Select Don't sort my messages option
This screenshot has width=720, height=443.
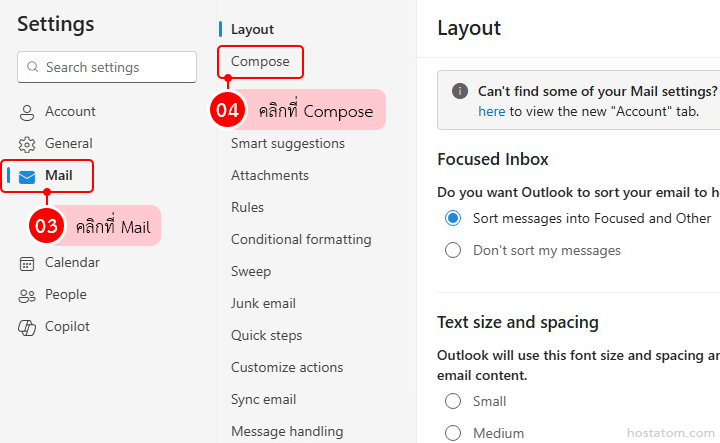[453, 250]
